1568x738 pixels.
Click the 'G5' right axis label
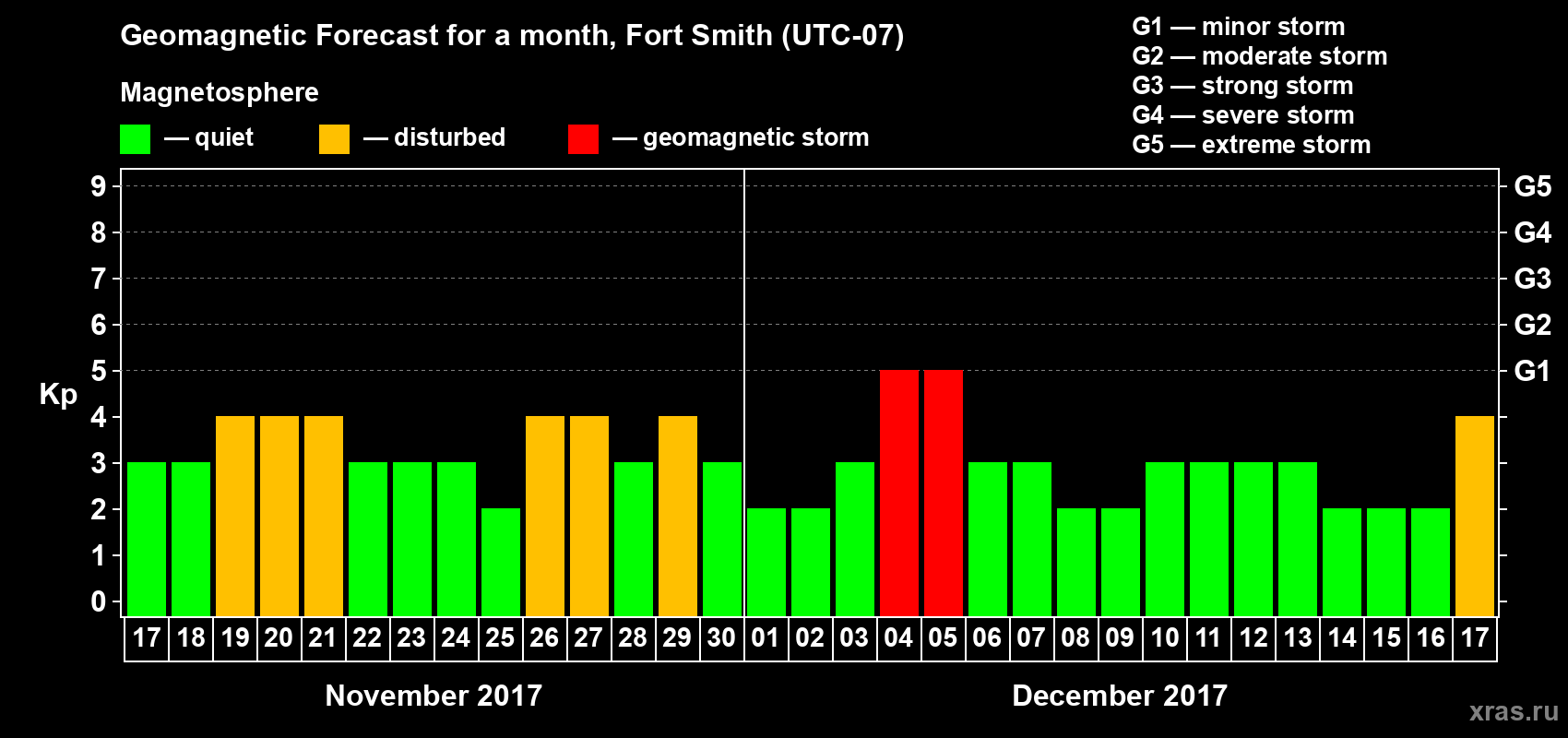[x=1533, y=186]
